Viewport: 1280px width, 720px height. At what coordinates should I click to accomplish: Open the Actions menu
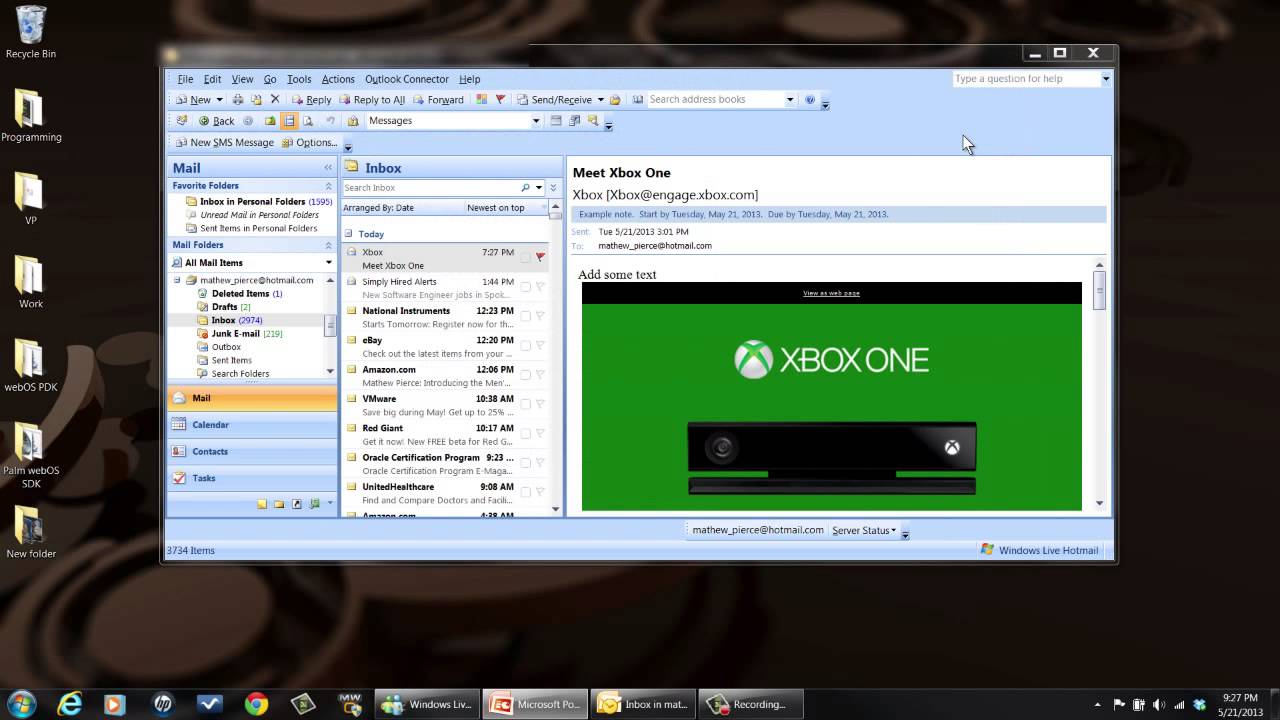[x=337, y=79]
